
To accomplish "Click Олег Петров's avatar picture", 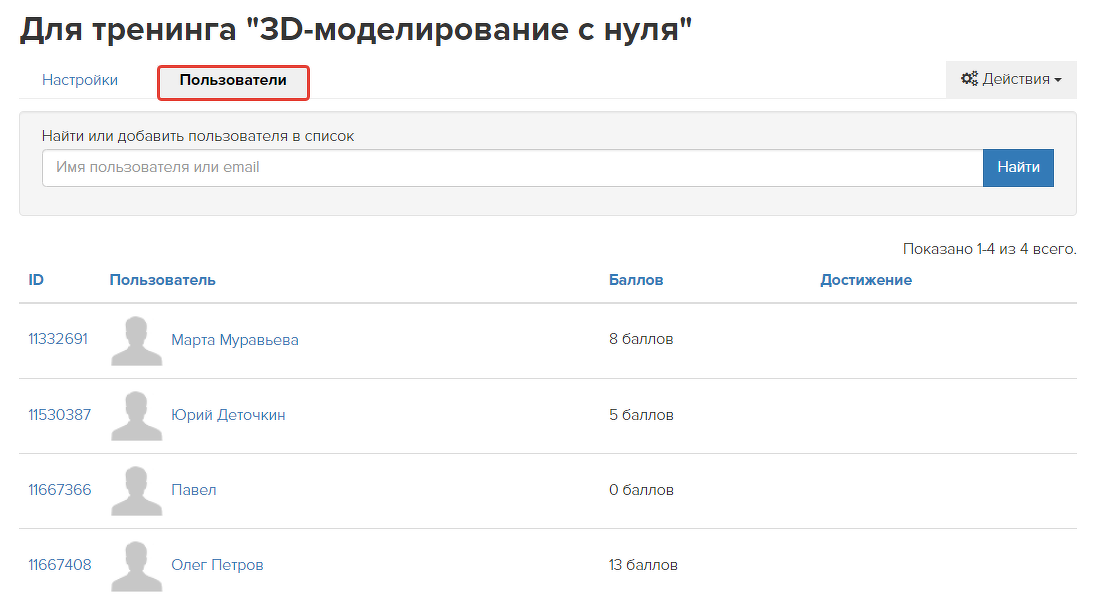I will point(137,565).
